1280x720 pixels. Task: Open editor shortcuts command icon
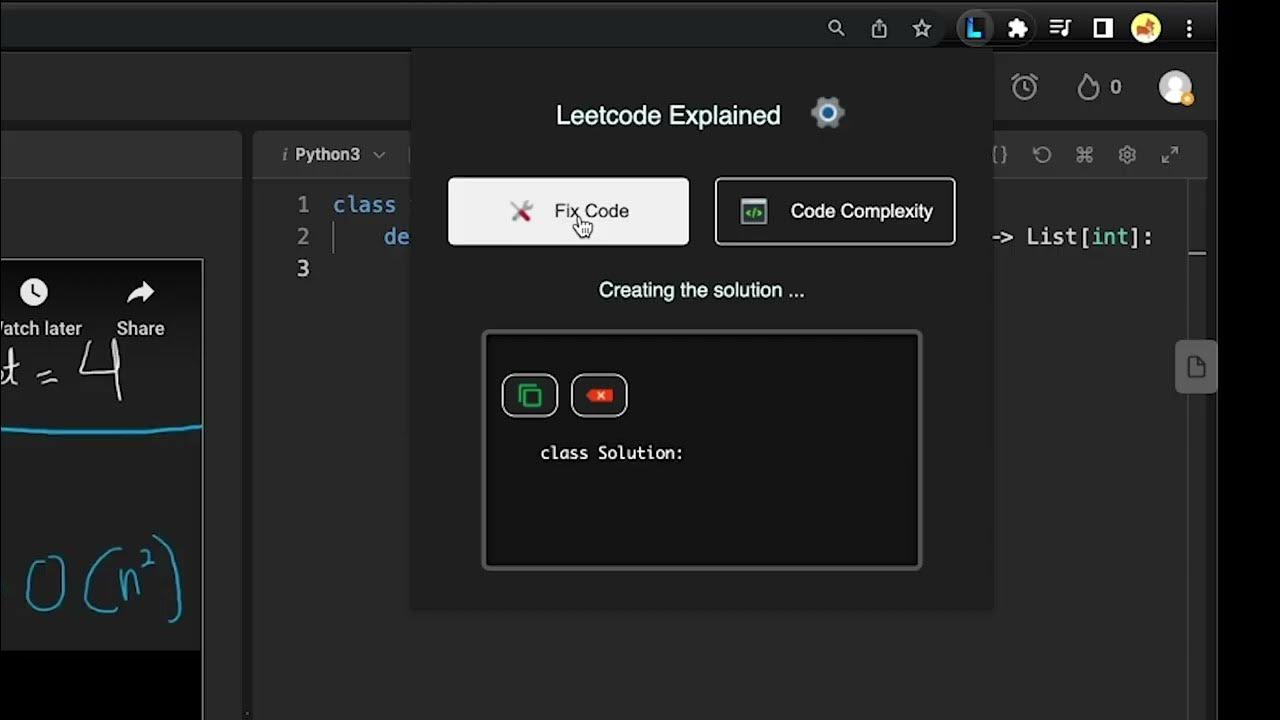[1084, 155]
